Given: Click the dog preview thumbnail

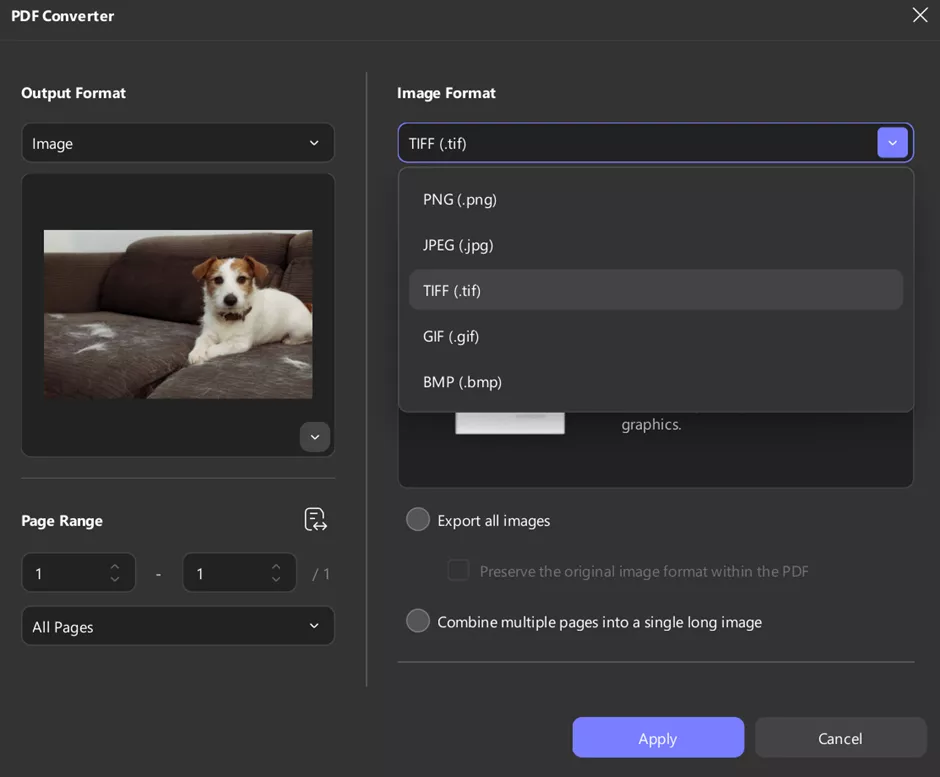Looking at the screenshot, I should coord(178,314).
